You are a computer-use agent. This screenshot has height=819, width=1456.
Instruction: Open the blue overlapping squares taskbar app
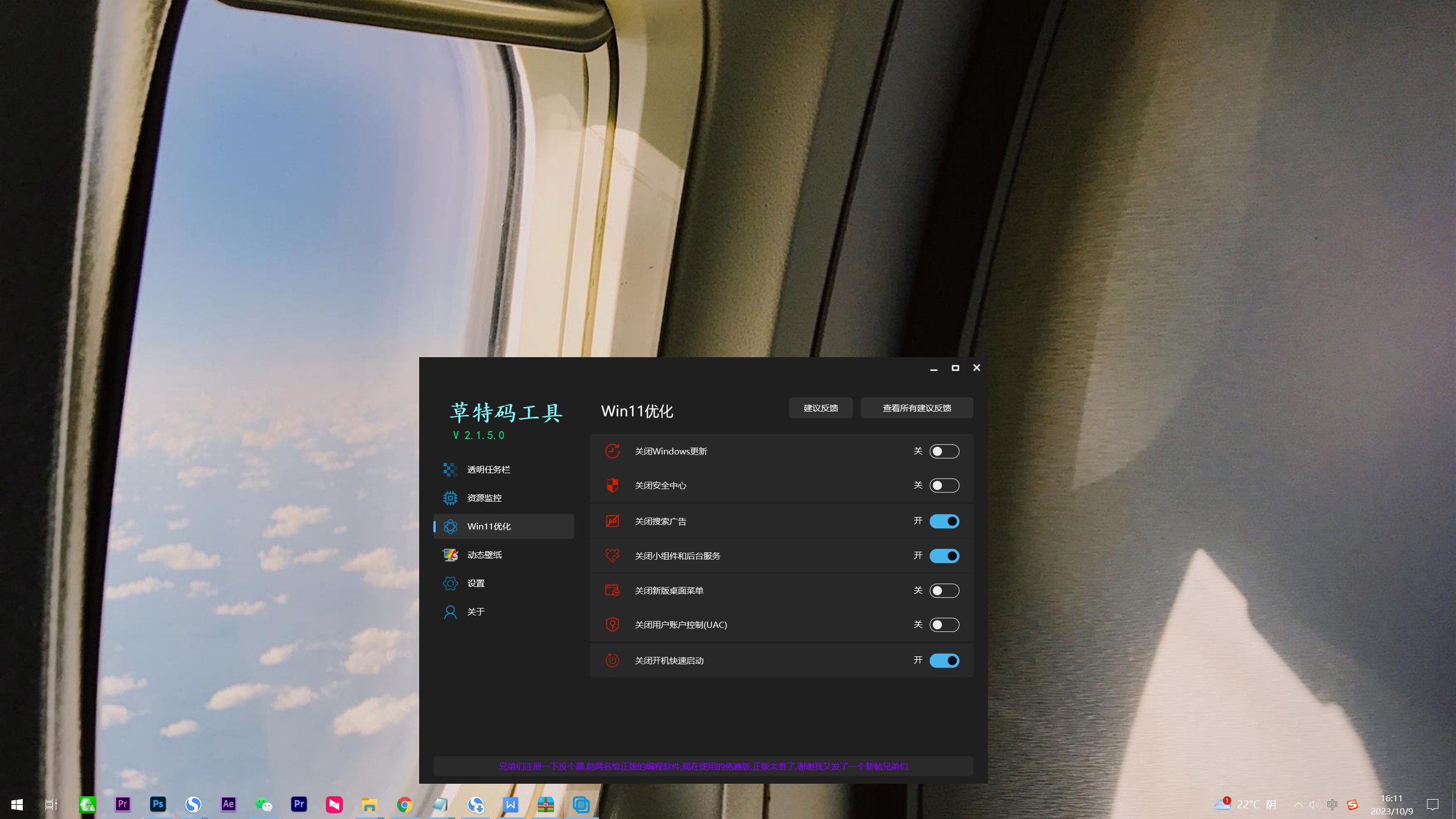pyautogui.click(x=581, y=804)
